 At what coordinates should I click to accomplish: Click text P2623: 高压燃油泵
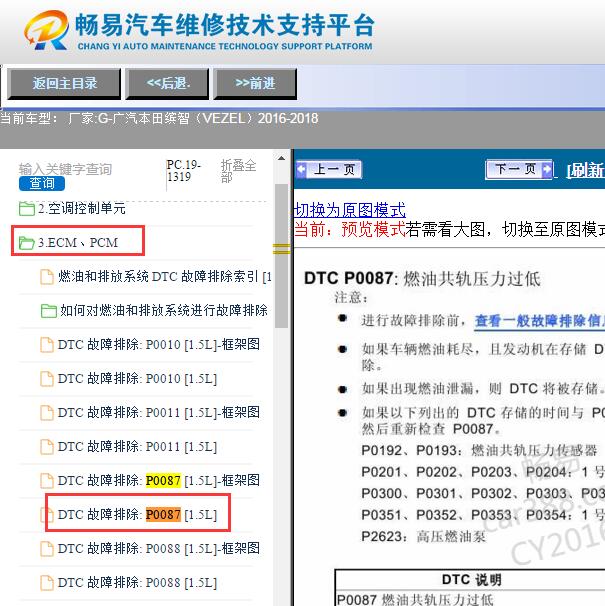pos(423,536)
